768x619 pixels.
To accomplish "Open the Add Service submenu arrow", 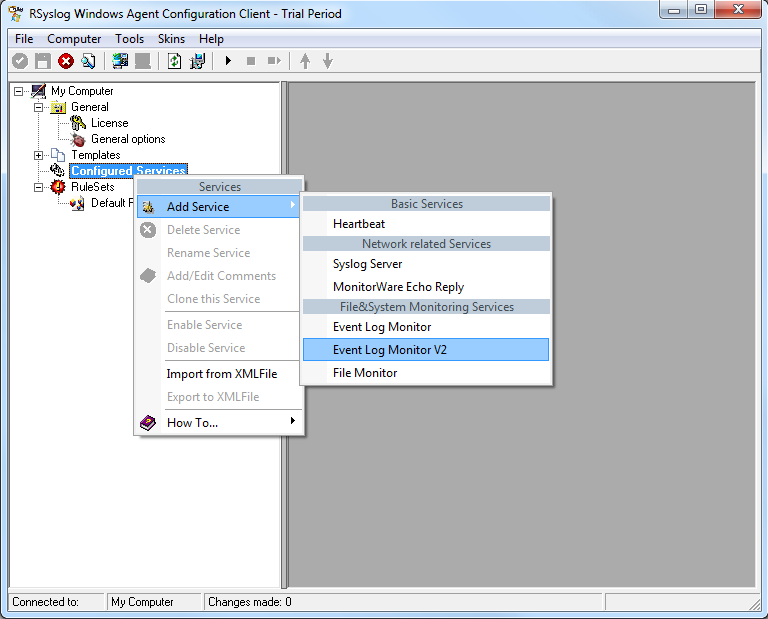I will point(292,204).
